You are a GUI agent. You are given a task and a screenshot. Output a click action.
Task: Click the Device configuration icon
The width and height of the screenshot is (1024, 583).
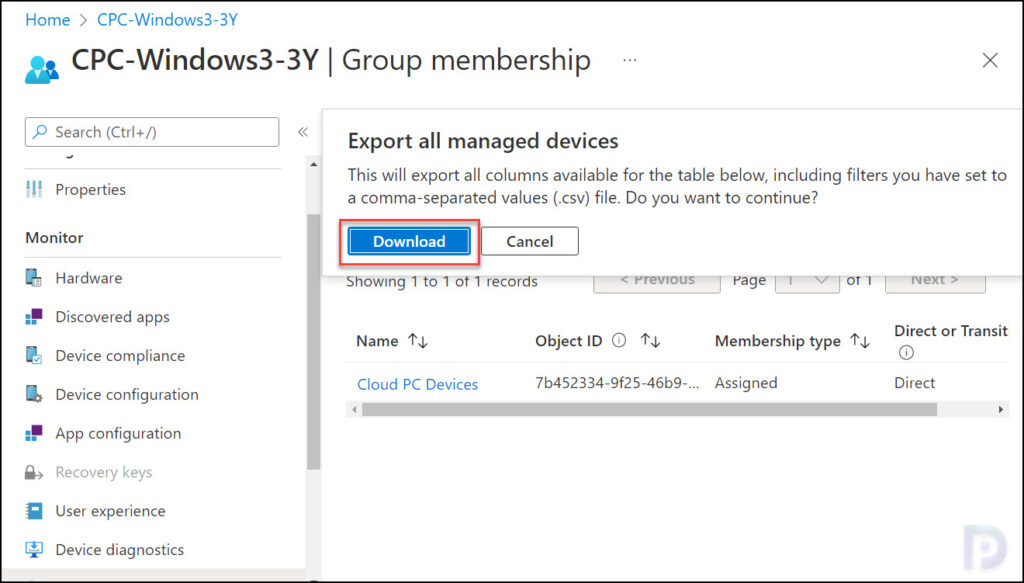[34, 394]
